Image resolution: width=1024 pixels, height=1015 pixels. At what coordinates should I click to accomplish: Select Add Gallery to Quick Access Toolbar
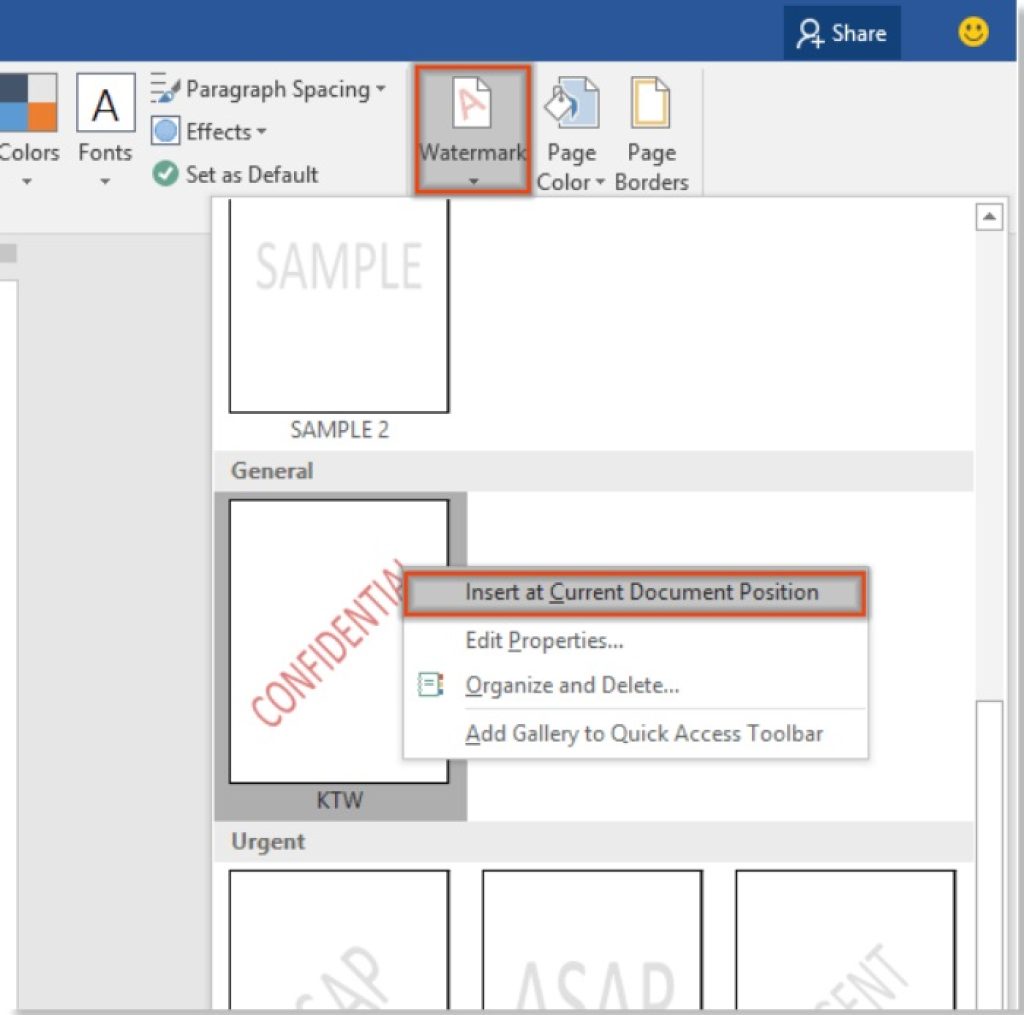644,734
